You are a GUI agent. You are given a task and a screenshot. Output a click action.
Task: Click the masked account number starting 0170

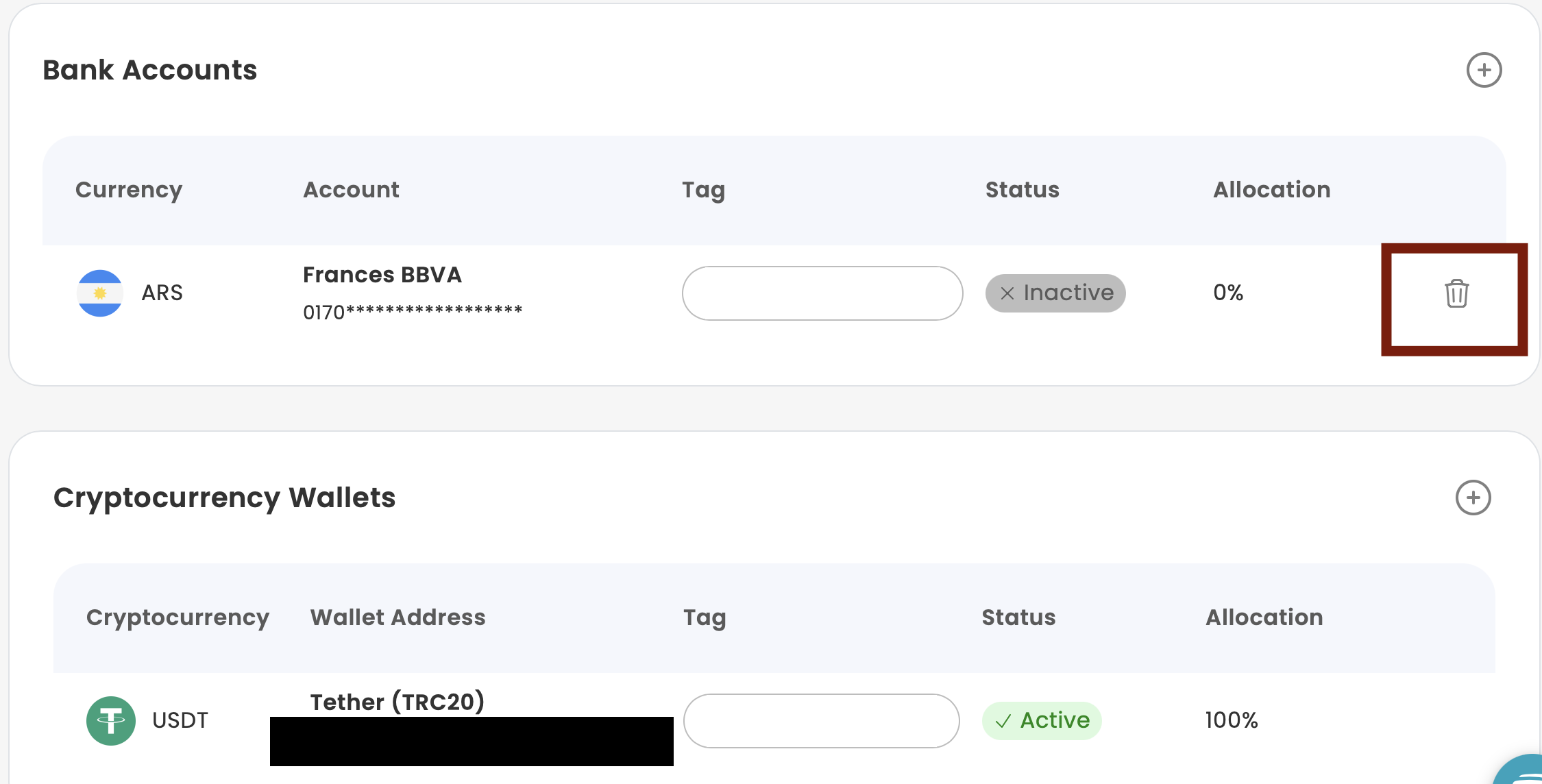pyautogui.click(x=413, y=312)
